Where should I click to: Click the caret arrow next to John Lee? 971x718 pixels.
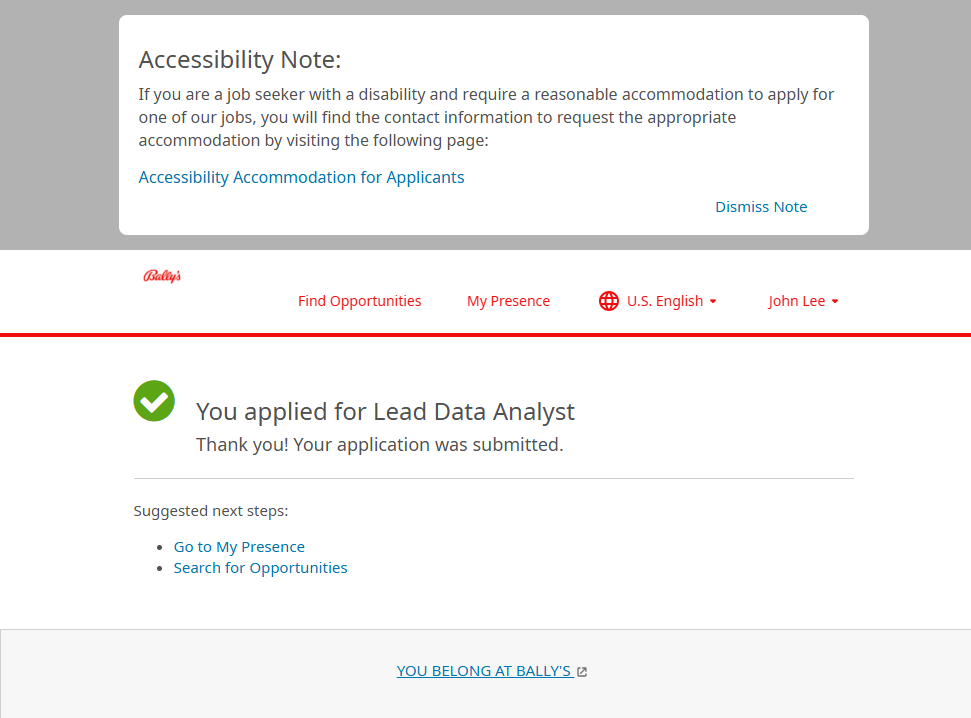coord(835,302)
